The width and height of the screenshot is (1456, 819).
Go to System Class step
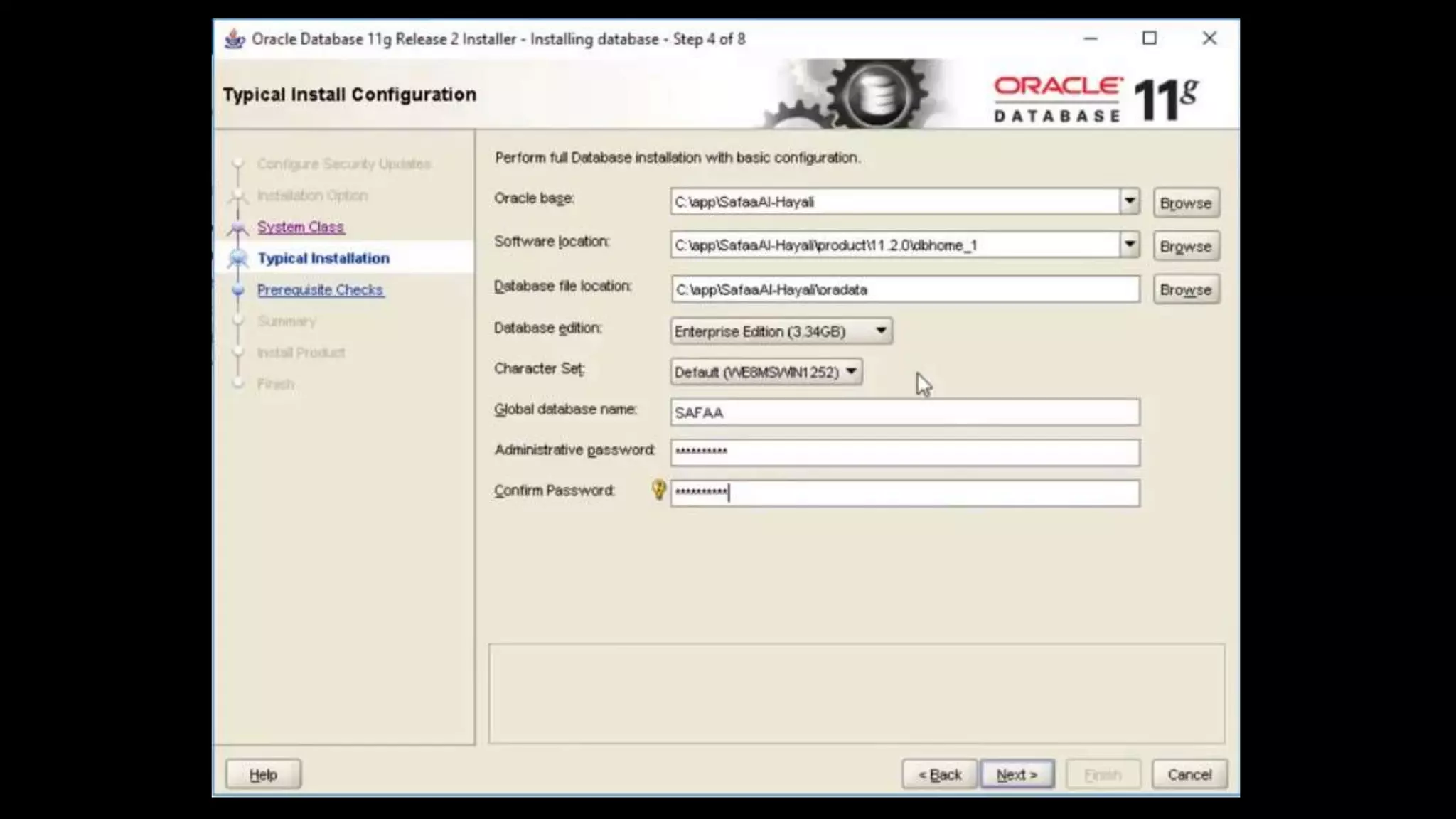[x=300, y=227]
